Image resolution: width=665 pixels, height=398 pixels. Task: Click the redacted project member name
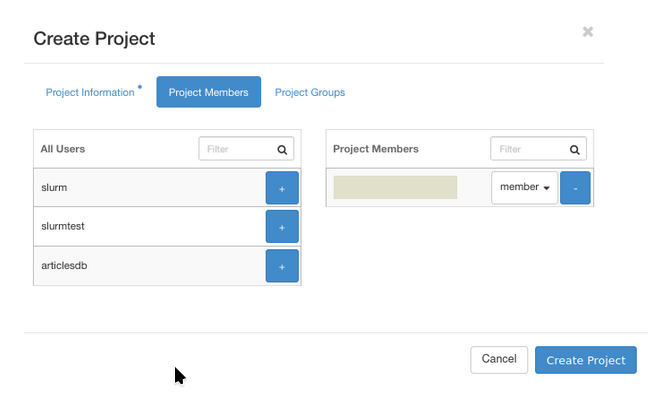(x=395, y=188)
